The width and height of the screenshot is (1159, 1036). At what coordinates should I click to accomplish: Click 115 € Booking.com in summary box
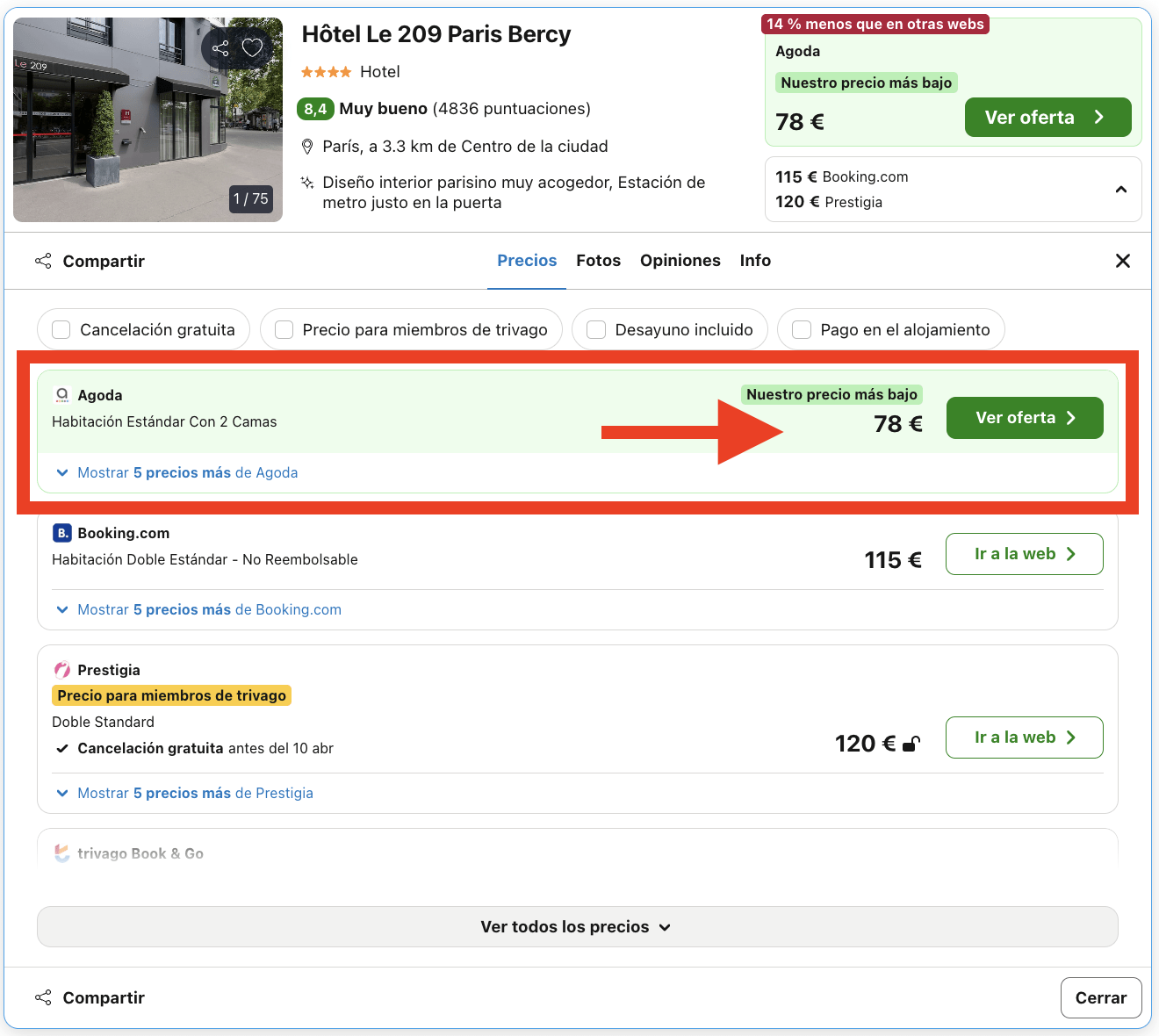[842, 177]
